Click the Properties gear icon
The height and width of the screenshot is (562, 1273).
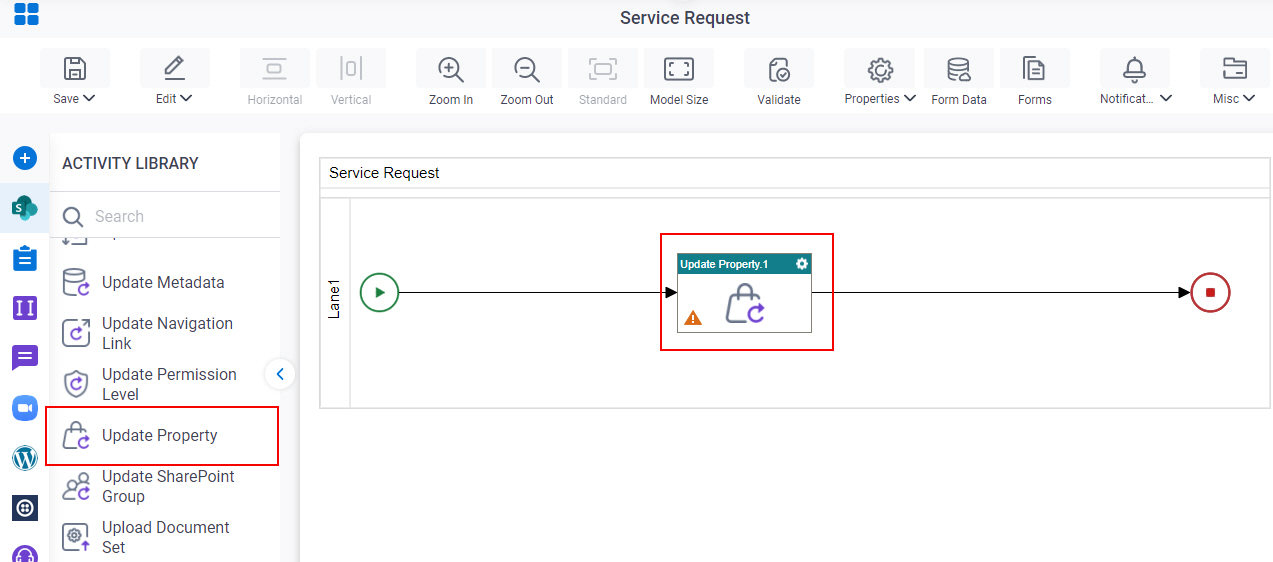tap(880, 69)
